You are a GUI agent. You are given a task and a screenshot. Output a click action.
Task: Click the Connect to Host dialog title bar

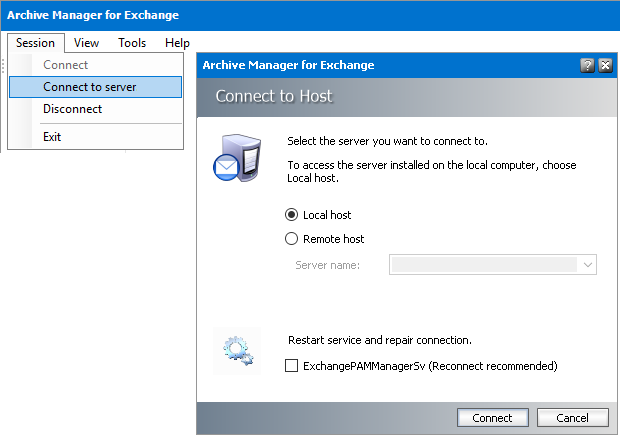[x=380, y=65]
